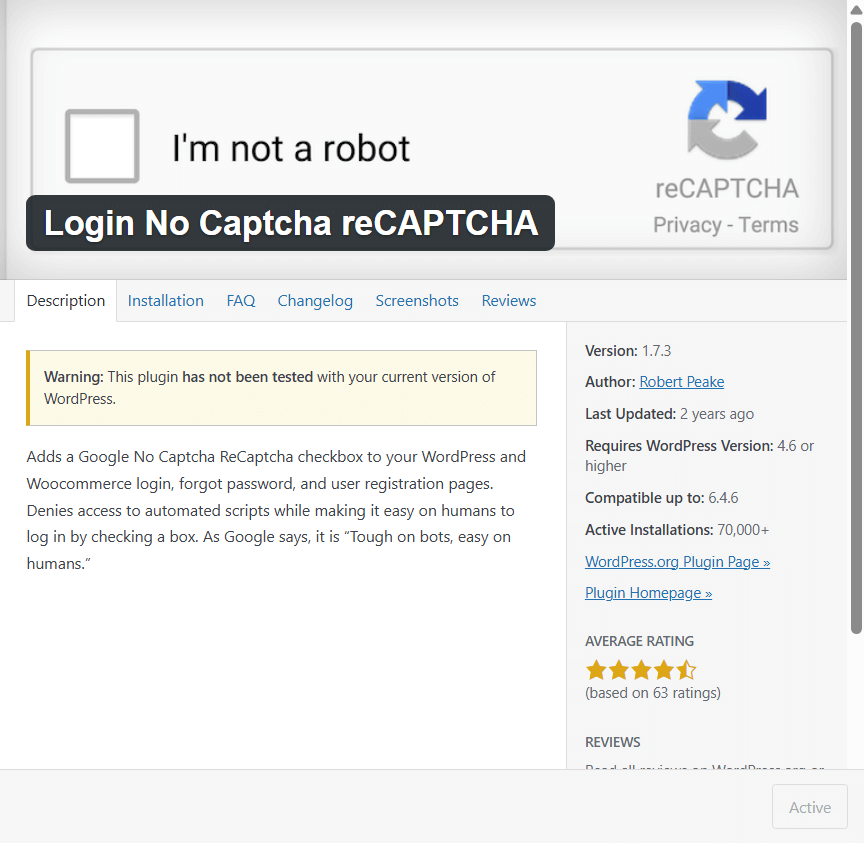The image size is (864, 843).
Task: Click the Login No Captcha reCAPTCHA title
Action: [290, 223]
